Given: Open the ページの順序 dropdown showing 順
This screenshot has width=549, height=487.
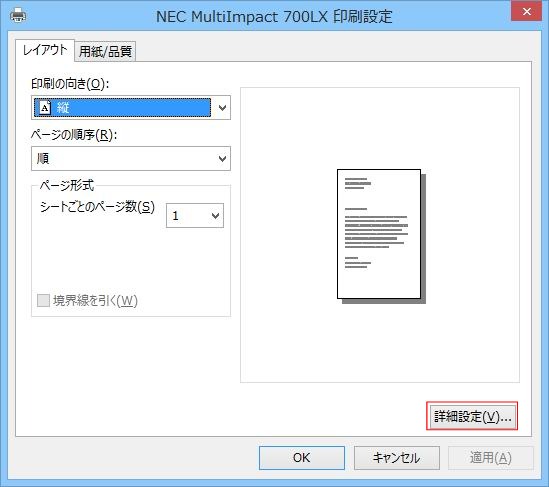Looking at the screenshot, I should (x=131, y=159).
